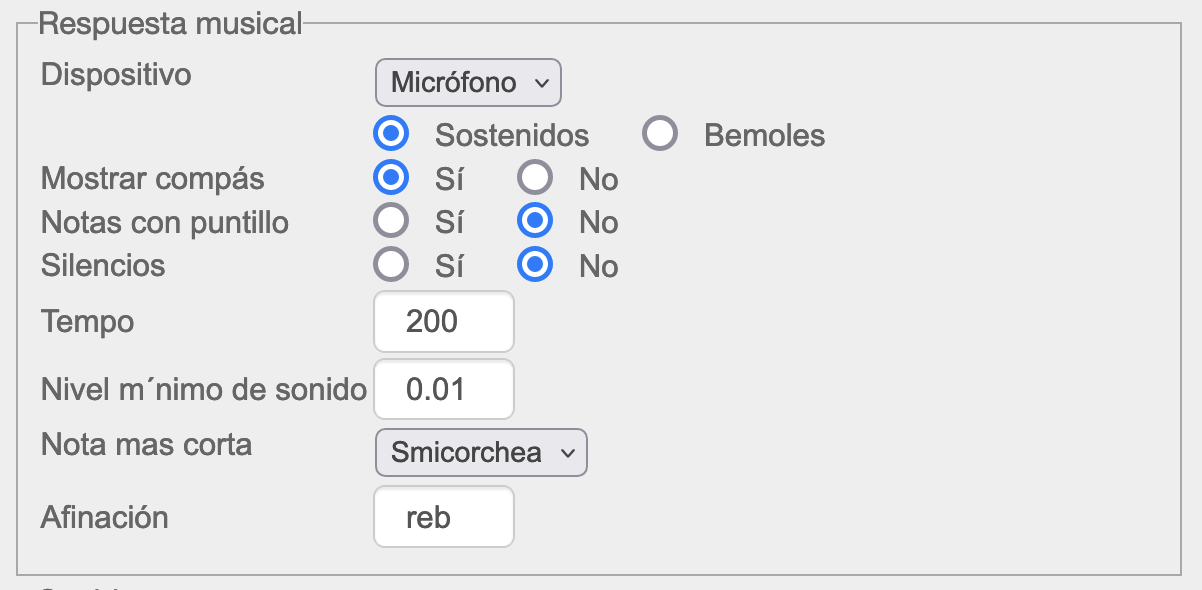Choose the Bemoles radio option
This screenshot has height=590, width=1202.
coord(660,134)
